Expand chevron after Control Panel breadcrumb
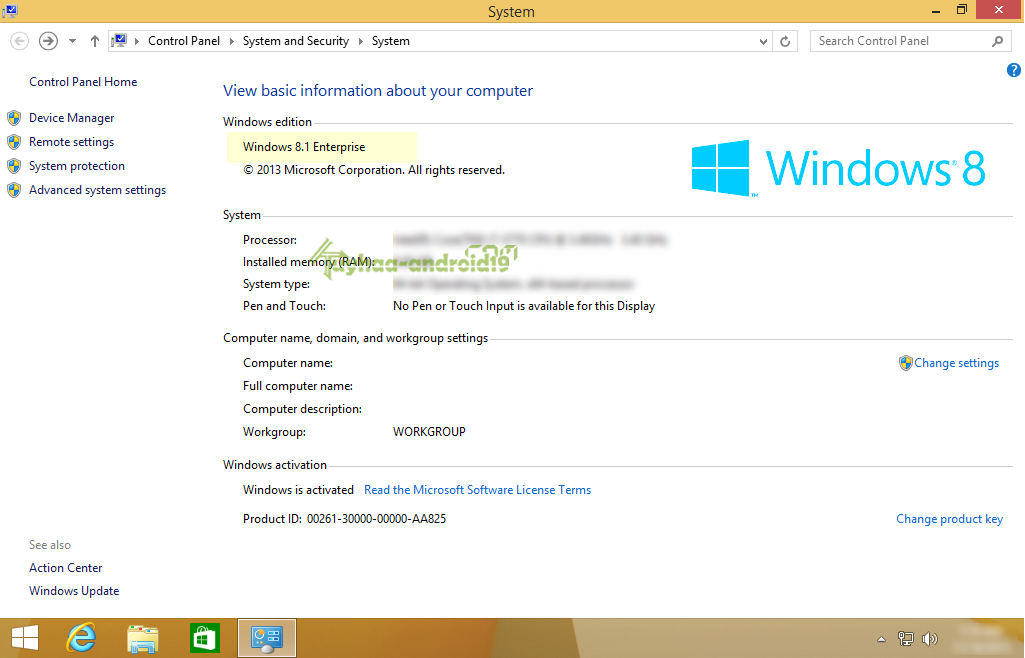Viewport: 1025px width, 658px height. pos(231,41)
